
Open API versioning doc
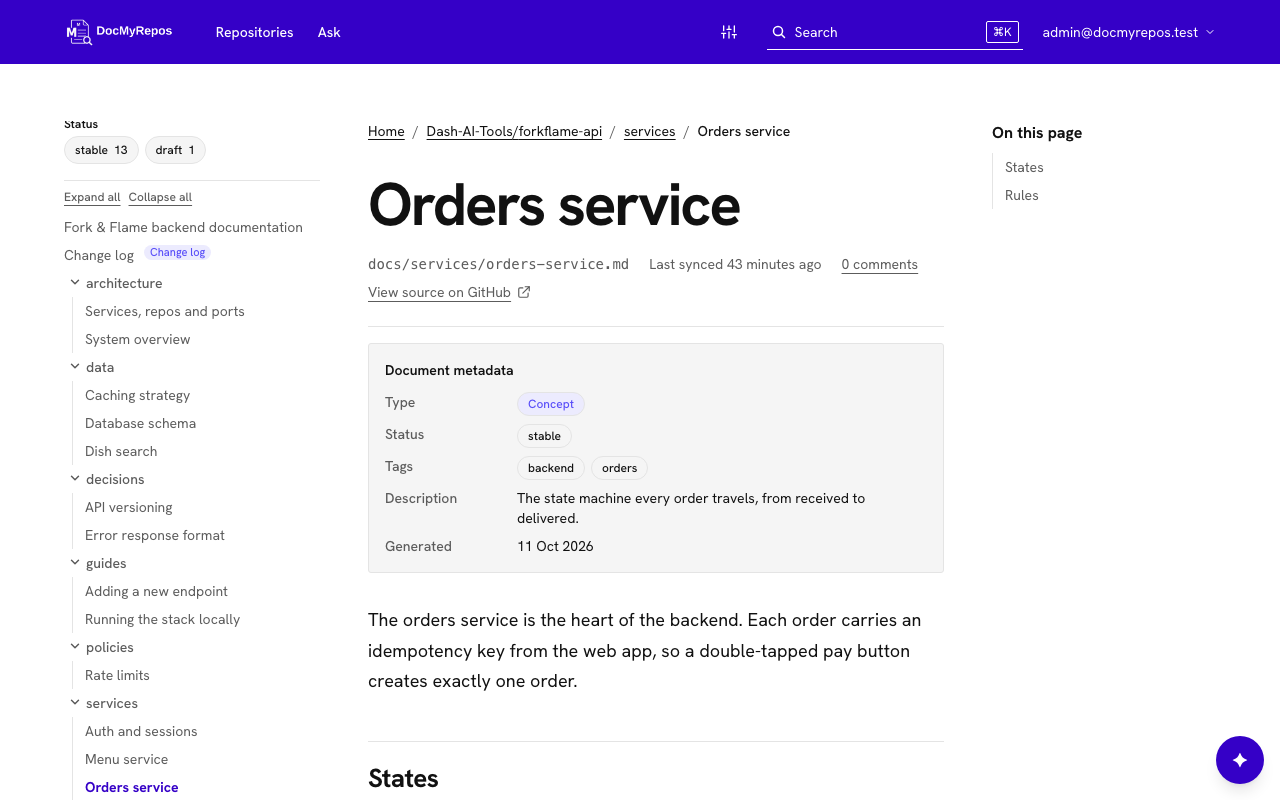(129, 507)
